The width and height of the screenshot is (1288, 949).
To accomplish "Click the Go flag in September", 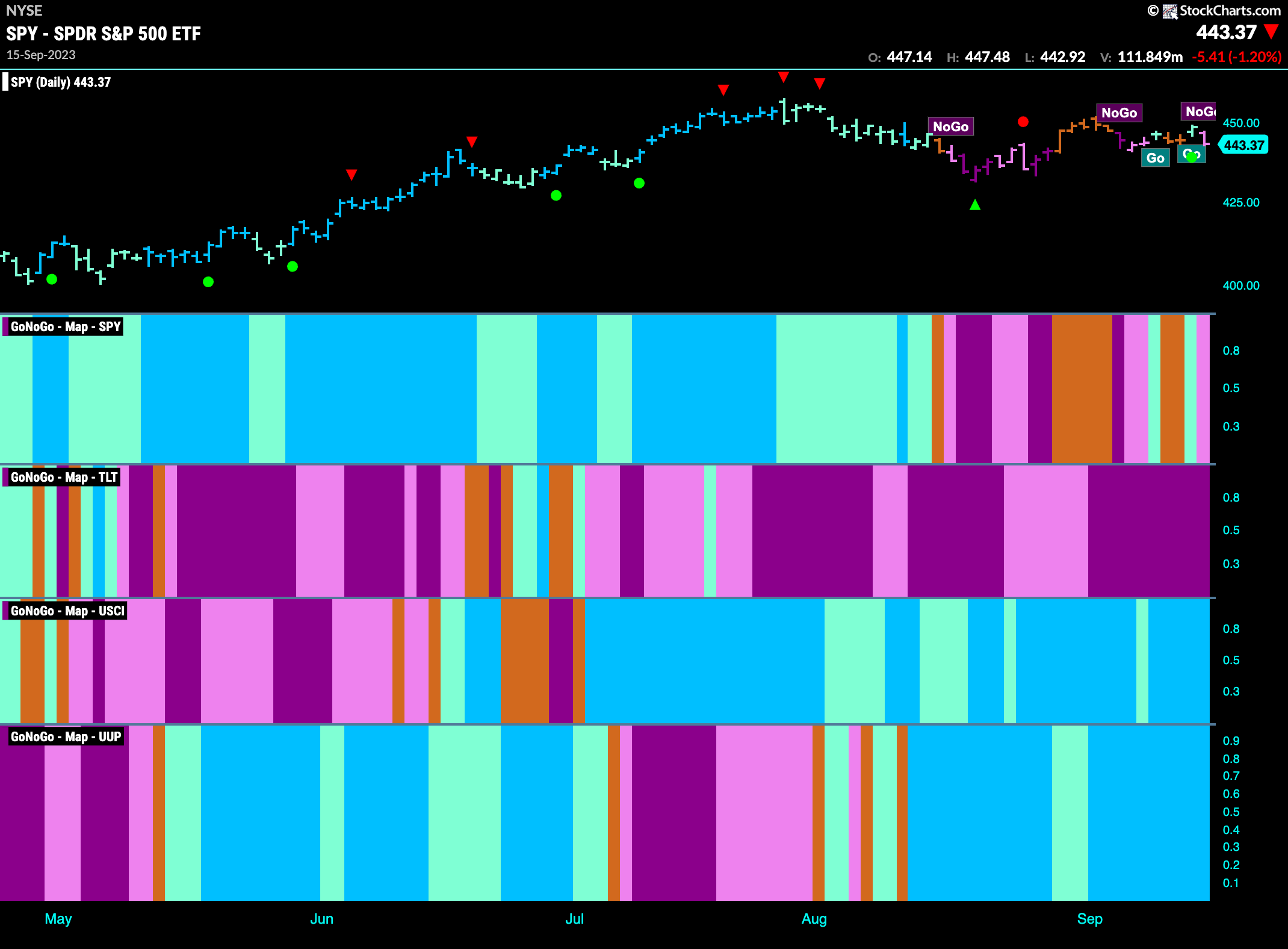I will pyautogui.click(x=1155, y=158).
